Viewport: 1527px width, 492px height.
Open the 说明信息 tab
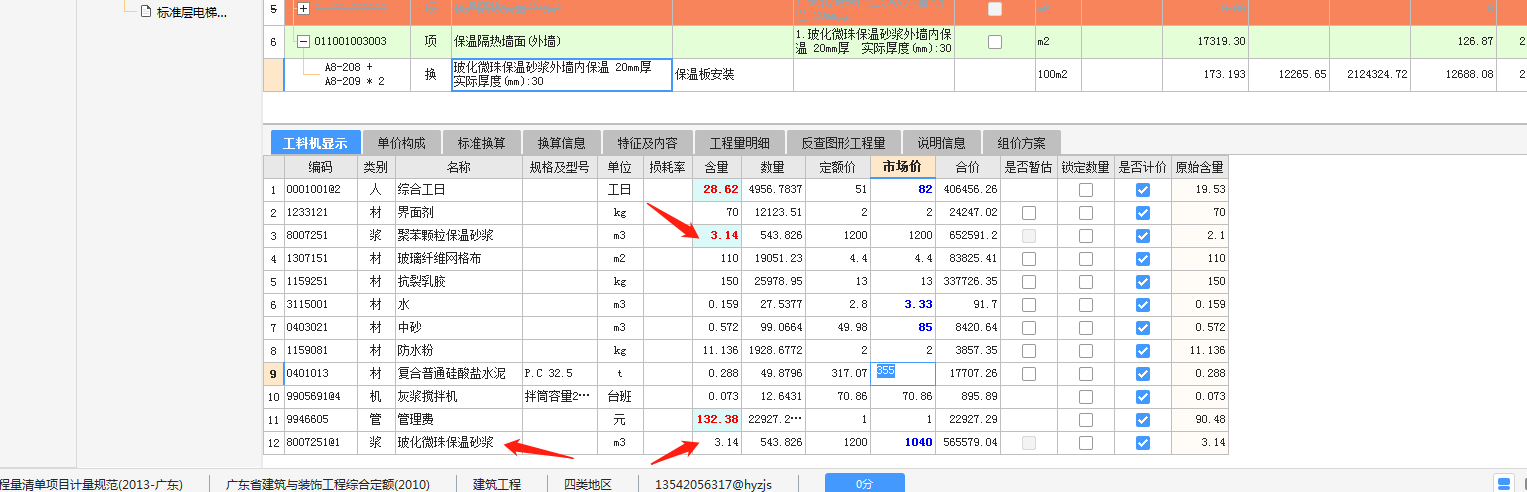pos(941,142)
